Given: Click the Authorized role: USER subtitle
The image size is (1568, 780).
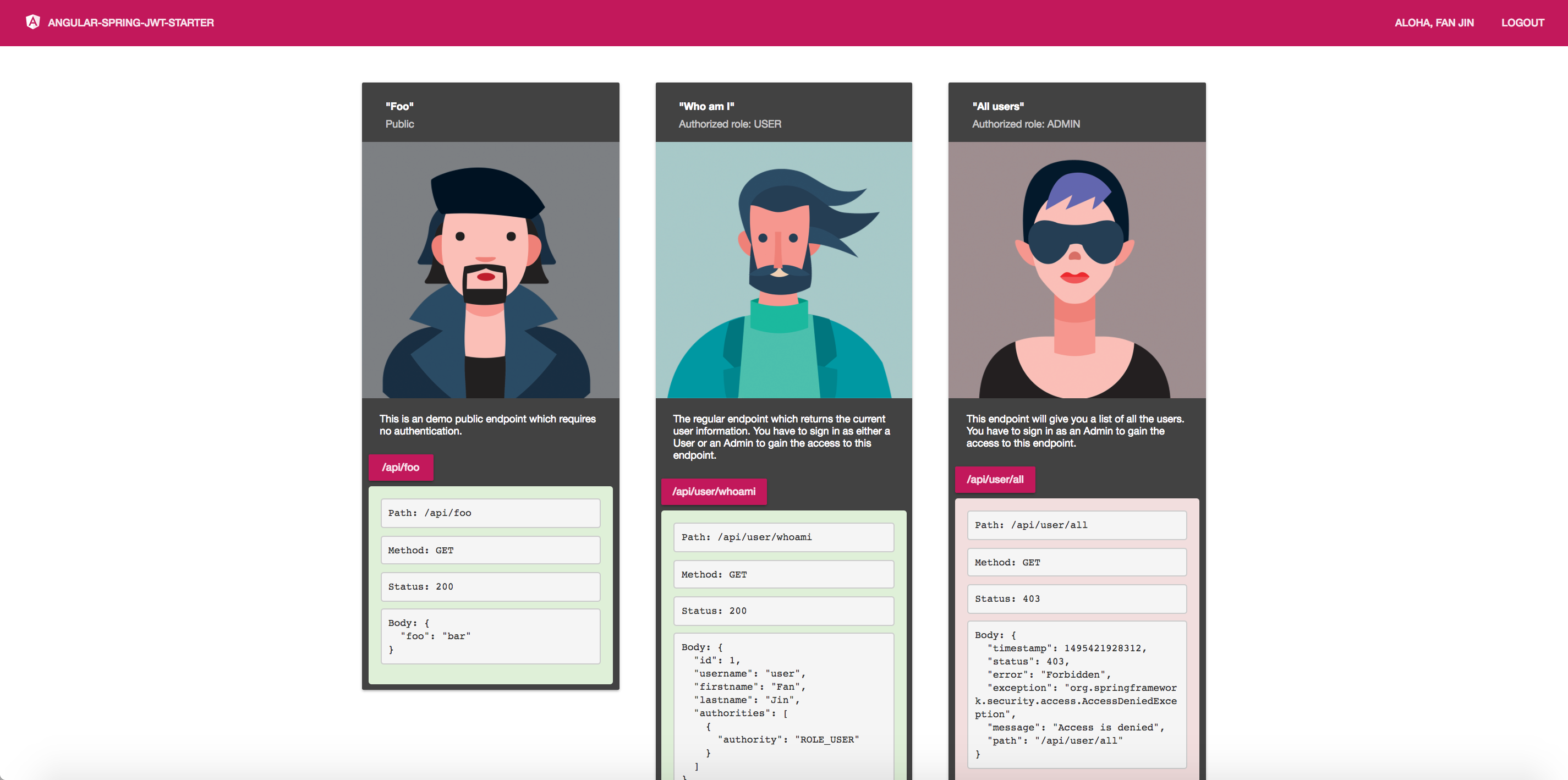Looking at the screenshot, I should (729, 124).
